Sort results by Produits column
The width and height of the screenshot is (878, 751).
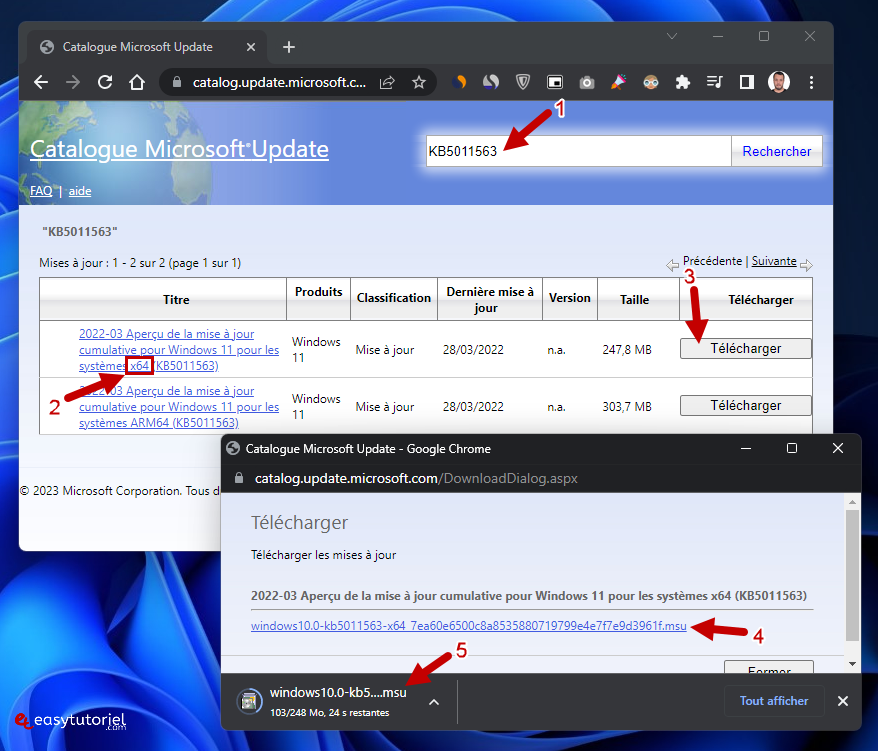point(319,292)
